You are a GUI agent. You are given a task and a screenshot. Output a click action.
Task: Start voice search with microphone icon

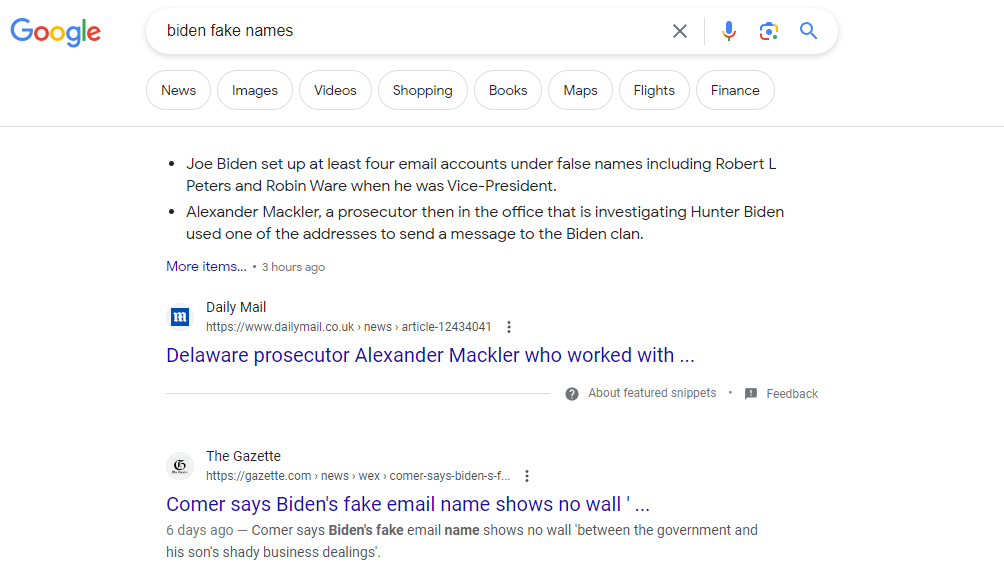[x=729, y=31]
